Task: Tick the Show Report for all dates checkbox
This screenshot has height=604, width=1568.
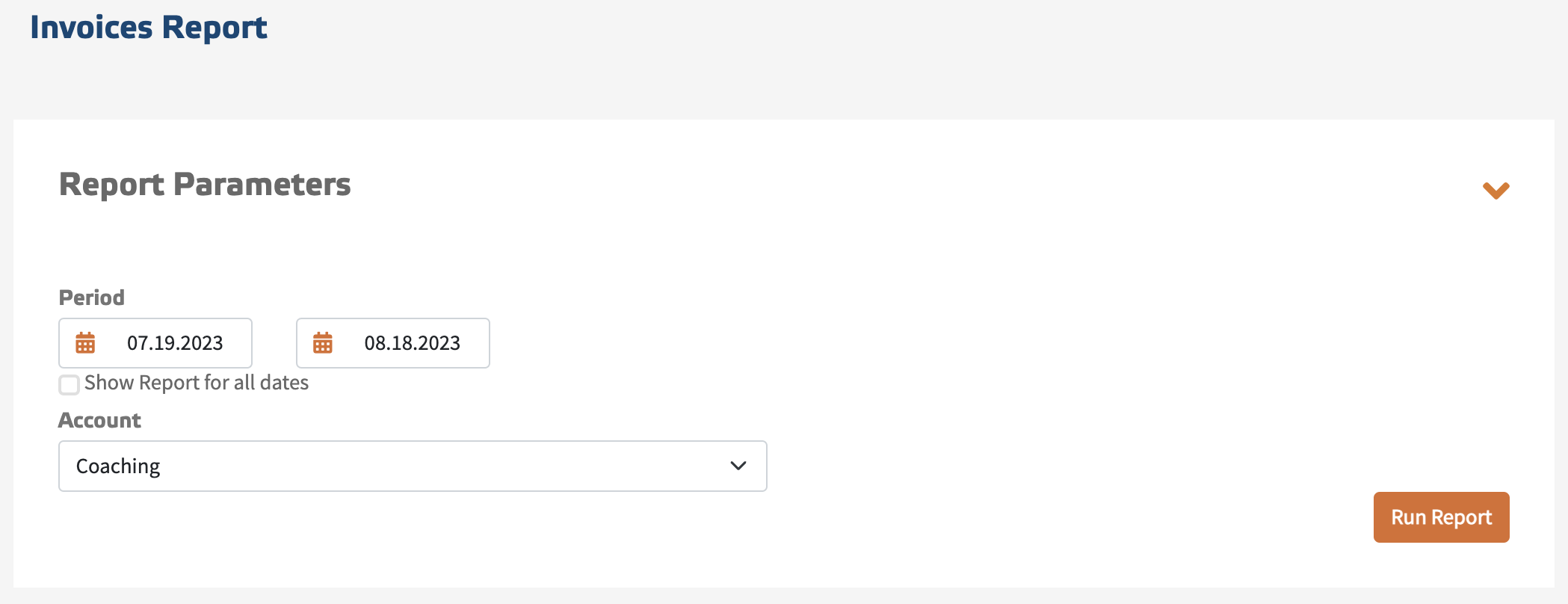Action: coord(69,384)
